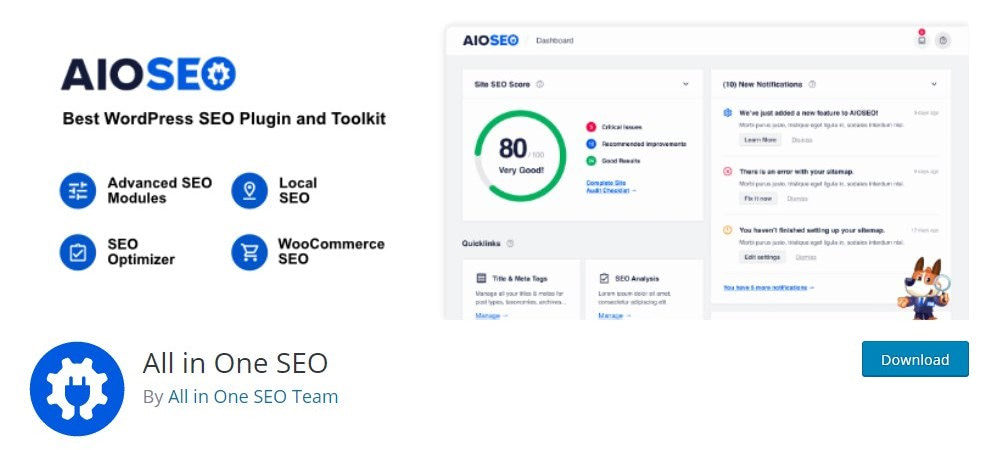Click the Title & Meta Tags card icon
Image resolution: width=1004 pixels, height=450 pixels.
click(481, 278)
